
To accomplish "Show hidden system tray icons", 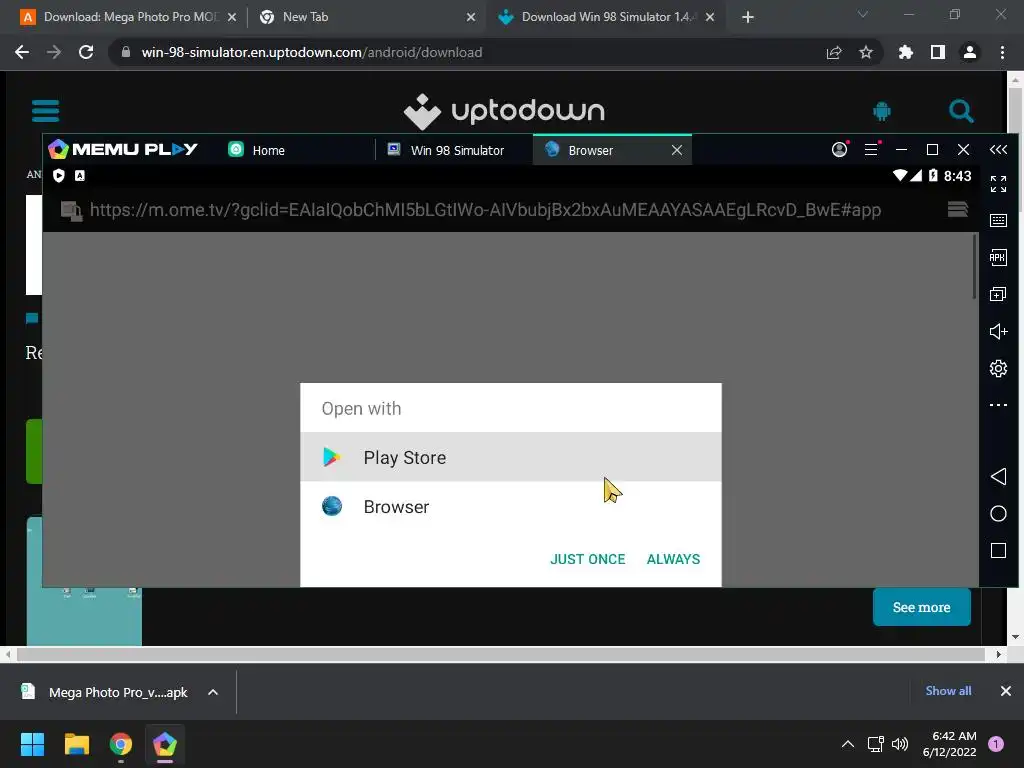I will point(848,744).
